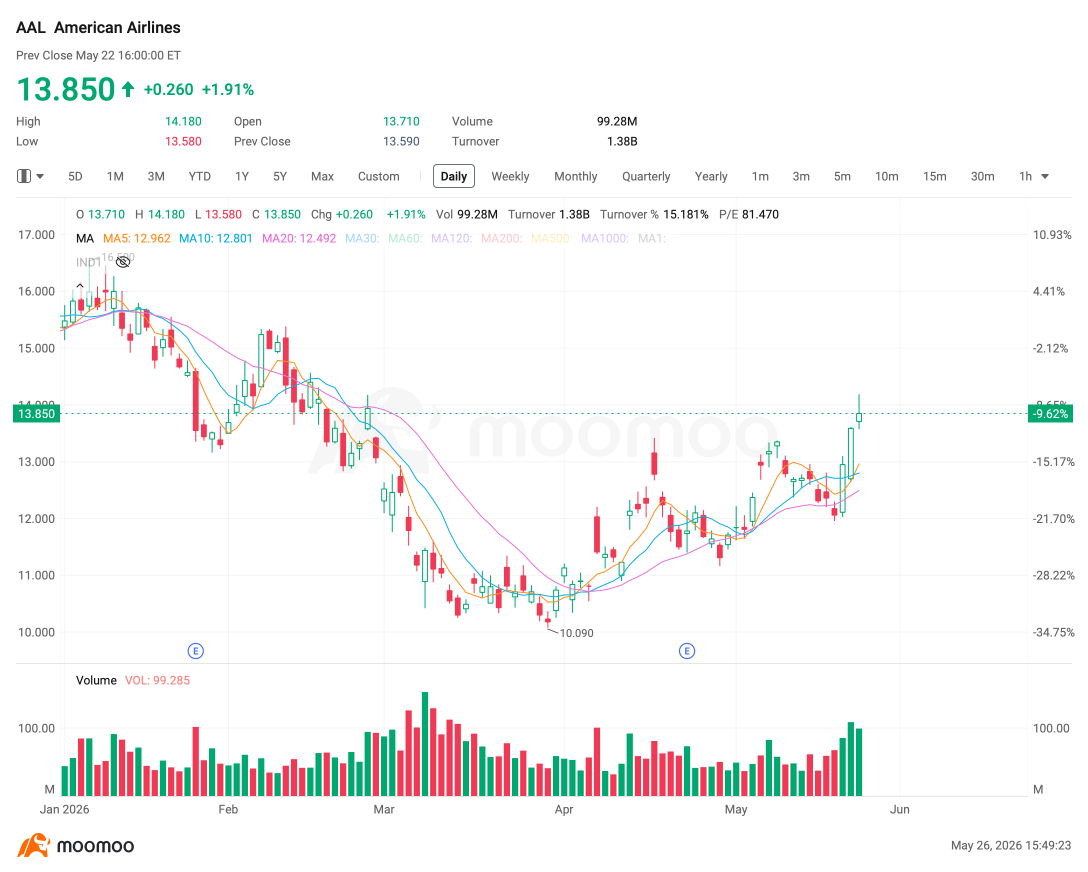Choose the 30m interval
The image size is (1088, 872).
[982, 176]
